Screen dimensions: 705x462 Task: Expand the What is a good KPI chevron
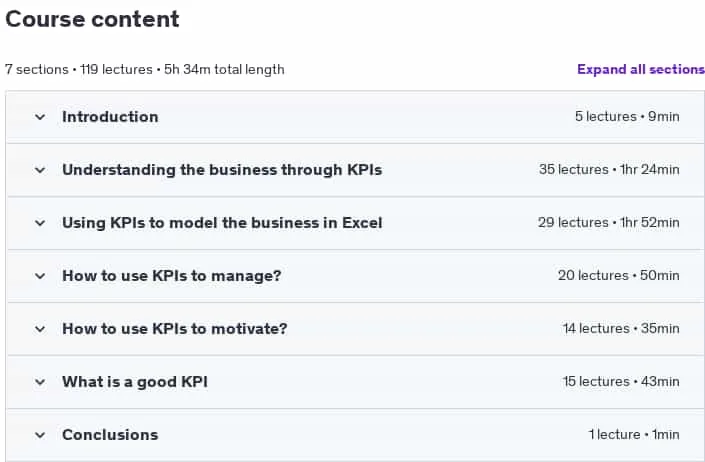click(40, 382)
